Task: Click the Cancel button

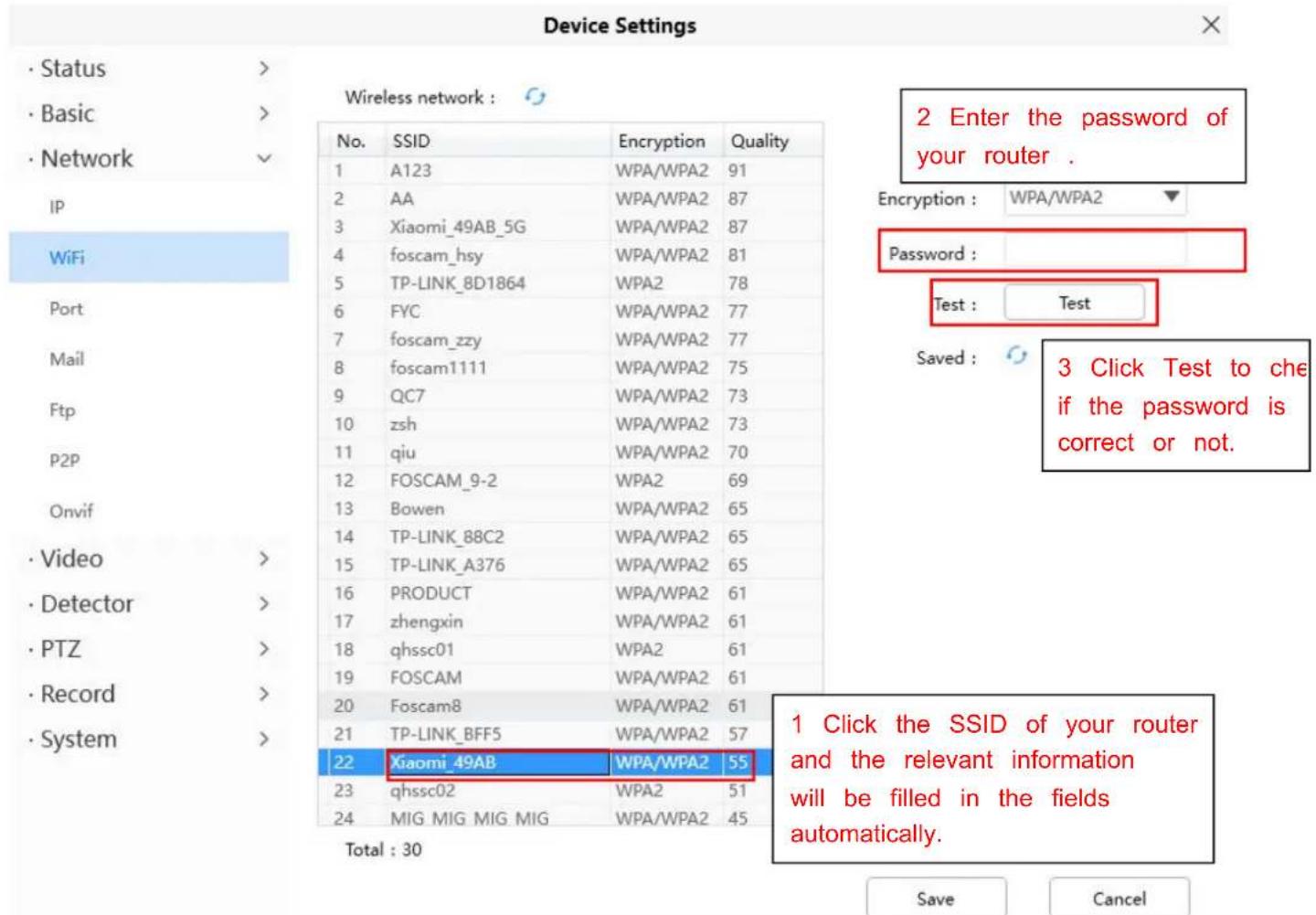Action: [1119, 897]
